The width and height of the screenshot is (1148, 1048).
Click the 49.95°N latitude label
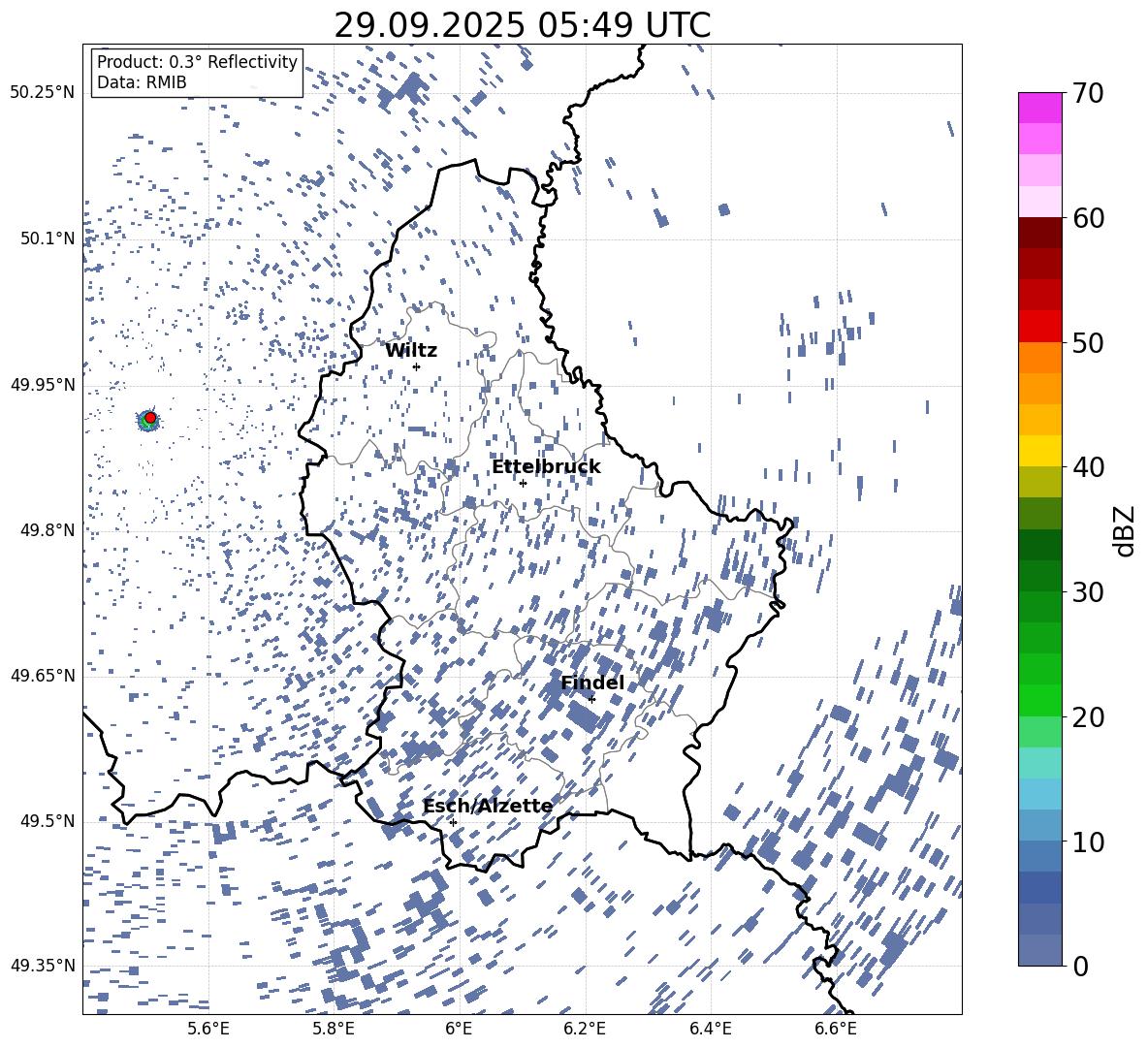click(43, 385)
